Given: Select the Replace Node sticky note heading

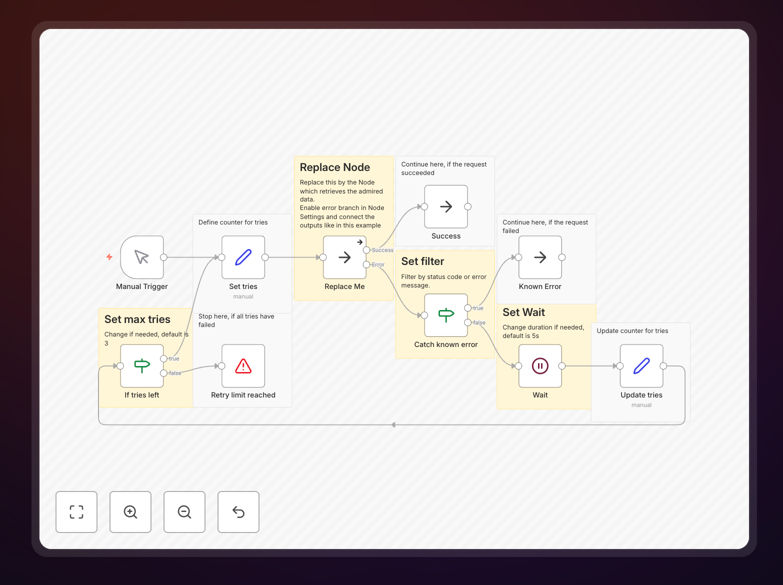Looking at the screenshot, I should (x=335, y=167).
